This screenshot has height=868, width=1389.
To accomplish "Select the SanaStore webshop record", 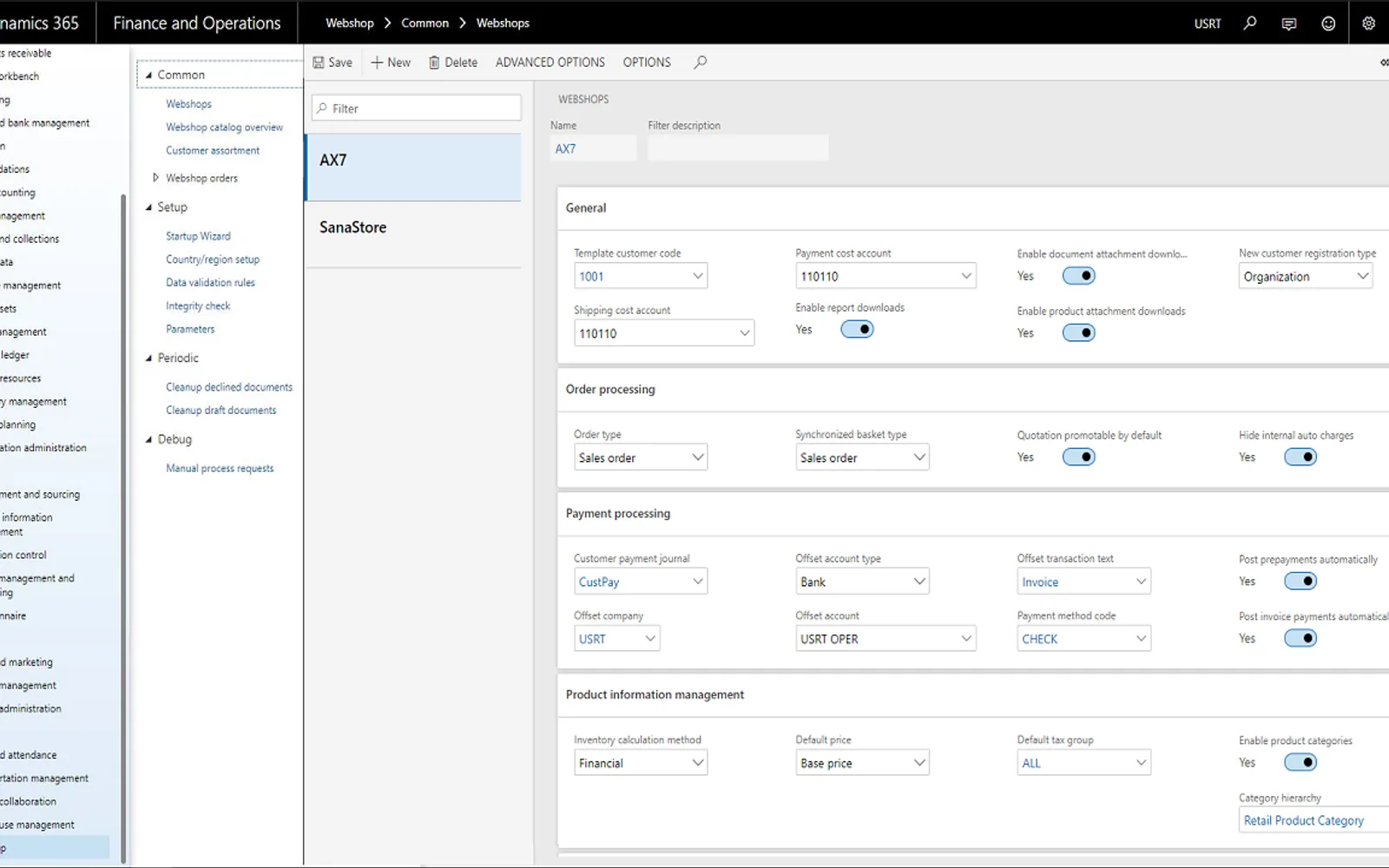I will 413,234.
